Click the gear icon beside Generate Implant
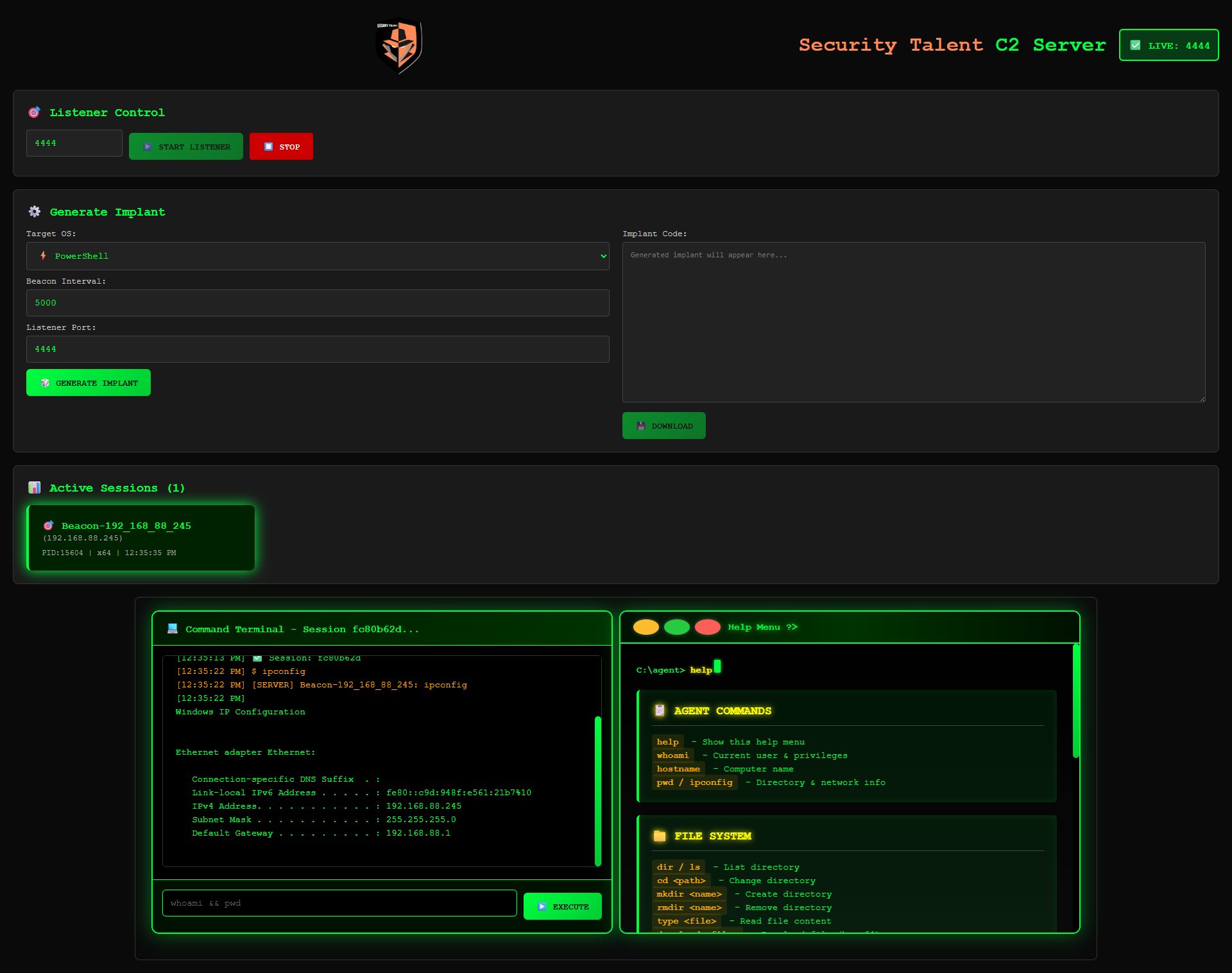The image size is (1232, 973). coord(35,212)
